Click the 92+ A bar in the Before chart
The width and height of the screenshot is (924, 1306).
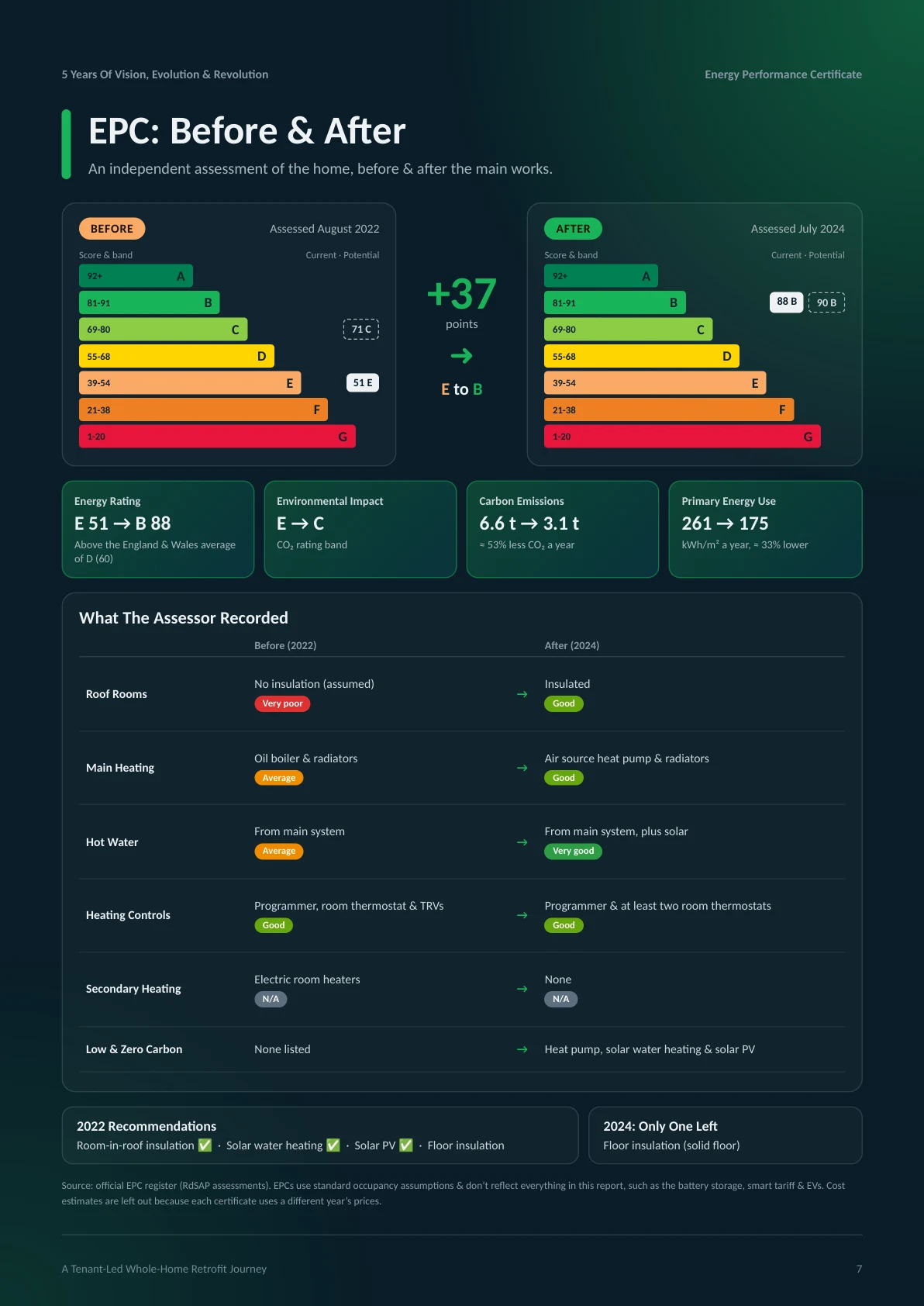136,276
